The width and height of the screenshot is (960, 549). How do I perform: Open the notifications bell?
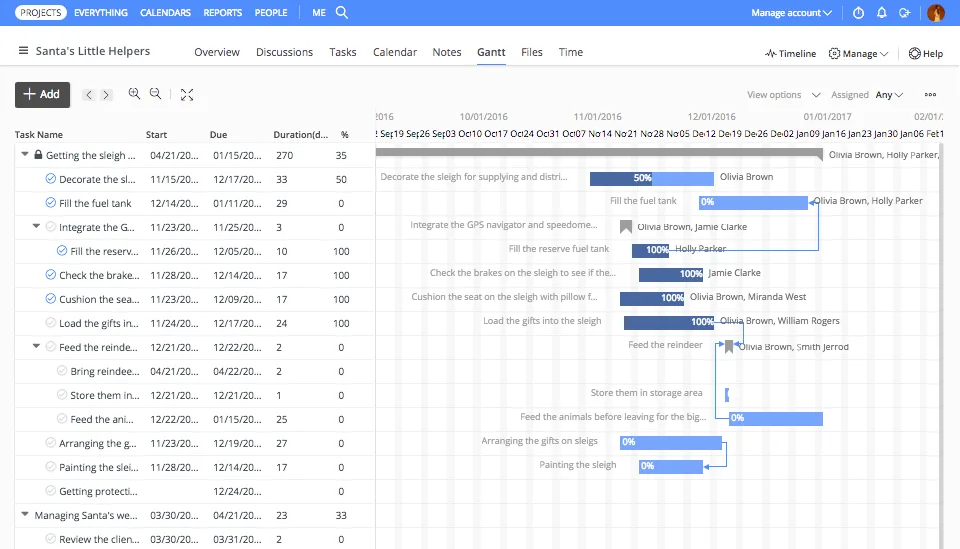pyautogui.click(x=882, y=12)
